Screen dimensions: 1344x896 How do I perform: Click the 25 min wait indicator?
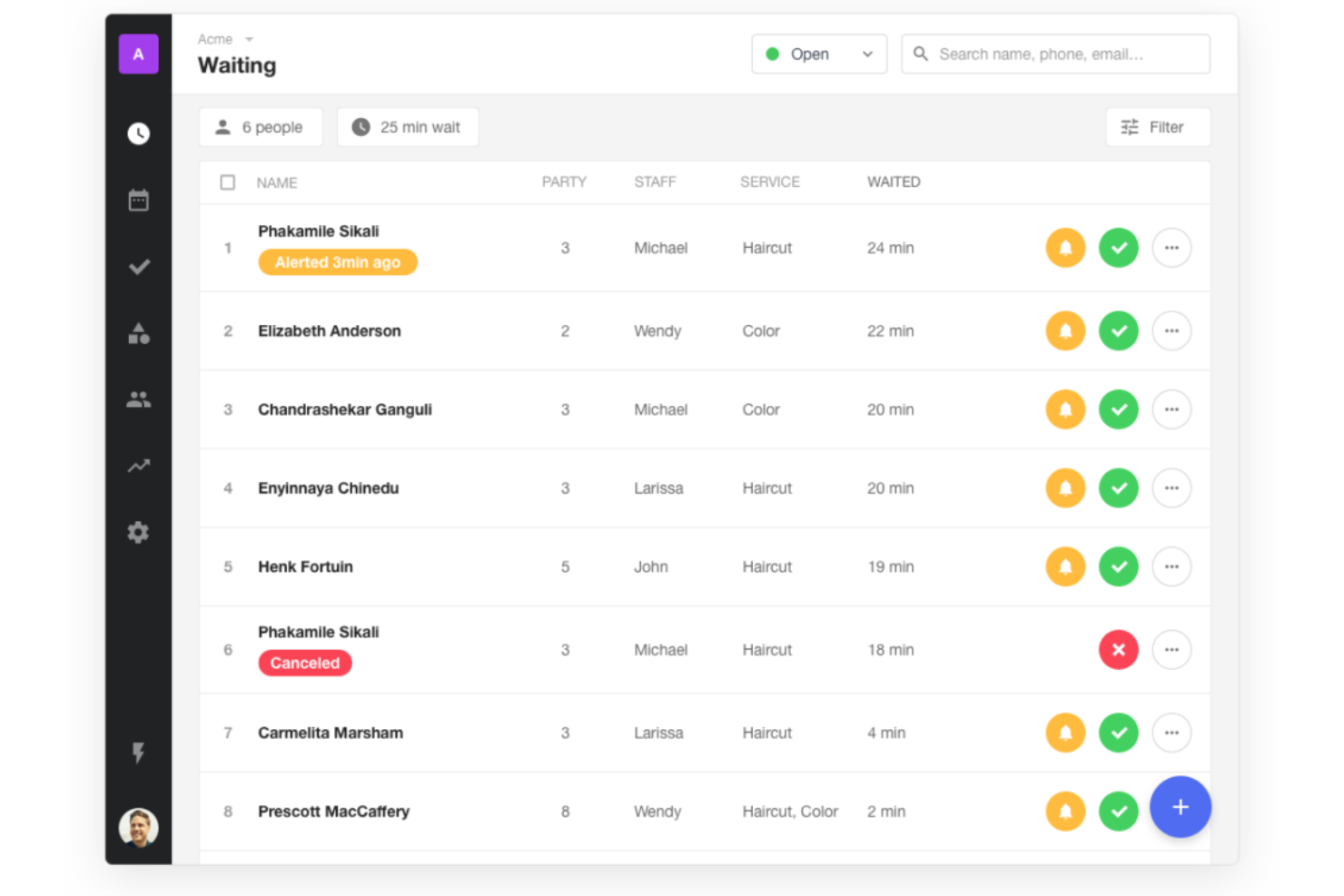407,126
